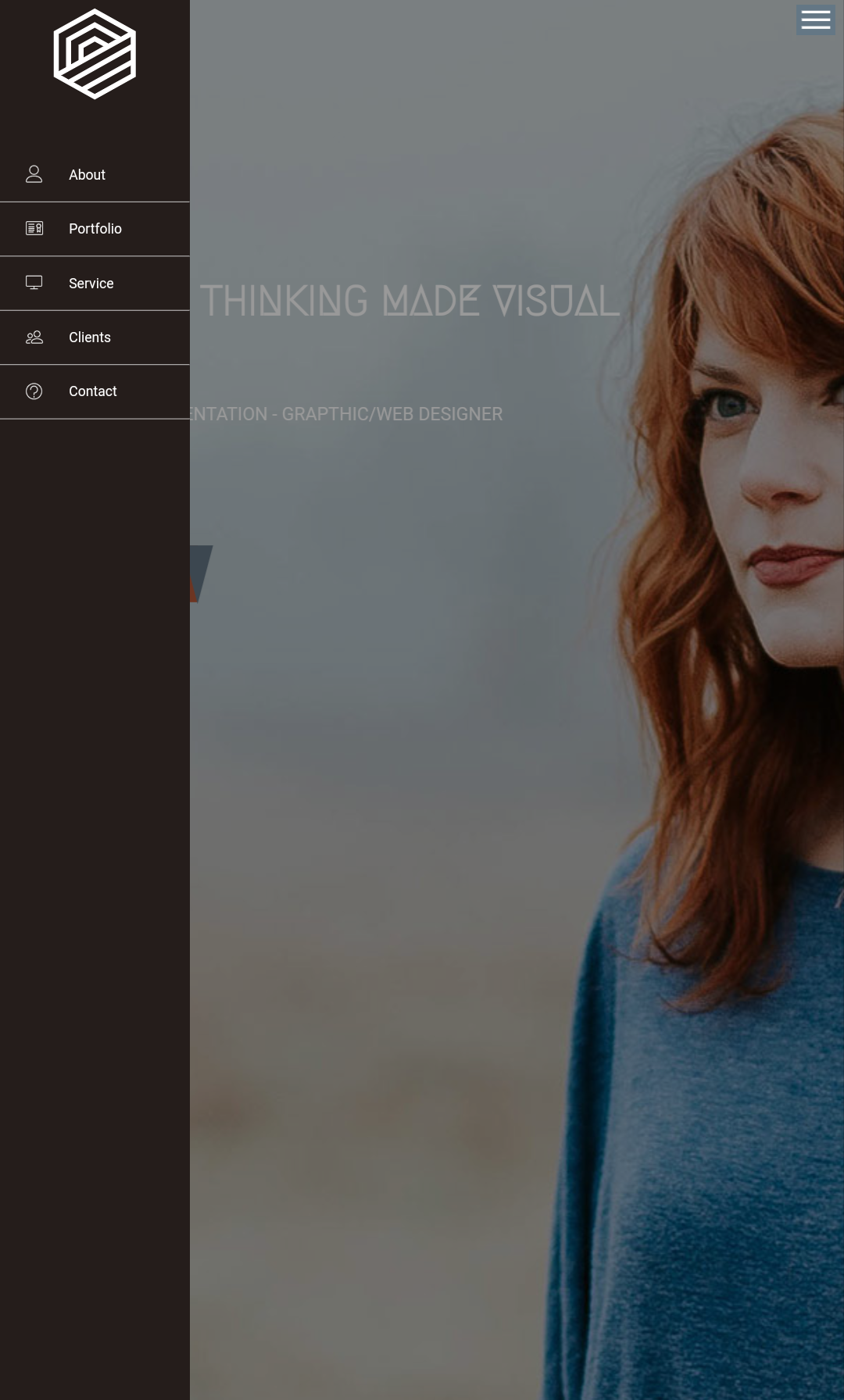Click the monitor icon beside Service
The height and width of the screenshot is (1400, 844).
[x=34, y=283]
